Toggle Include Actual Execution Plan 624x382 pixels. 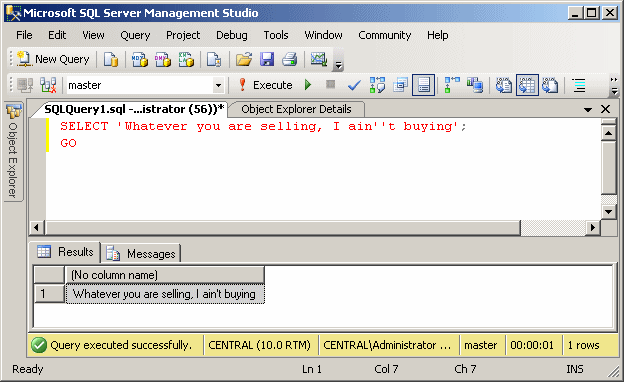[x=452, y=85]
